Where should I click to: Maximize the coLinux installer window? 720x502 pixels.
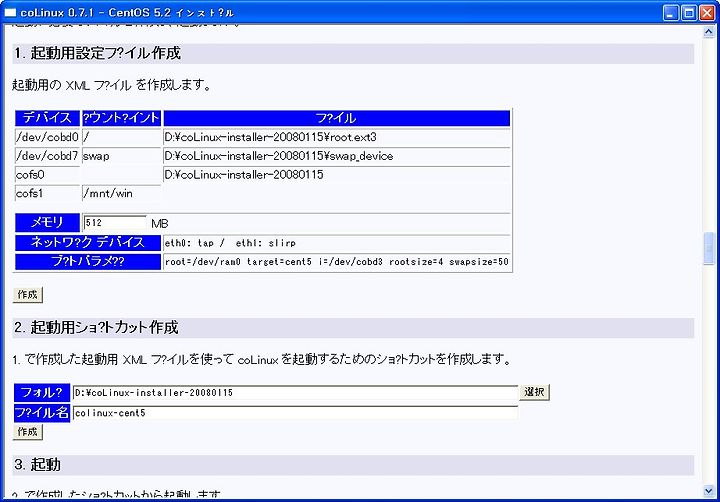coord(689,13)
